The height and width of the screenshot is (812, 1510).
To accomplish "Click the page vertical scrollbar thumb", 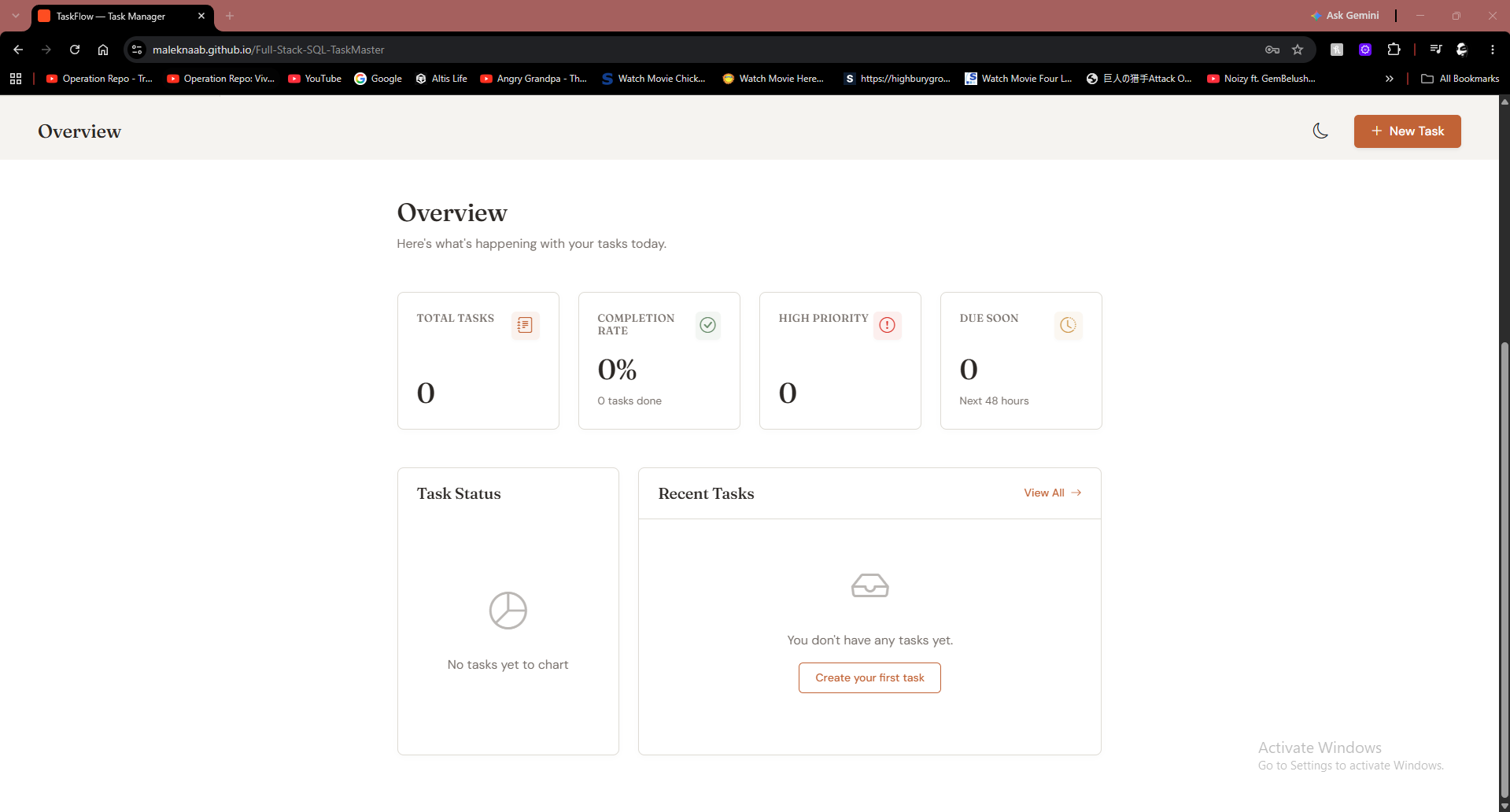I will 1504,570.
